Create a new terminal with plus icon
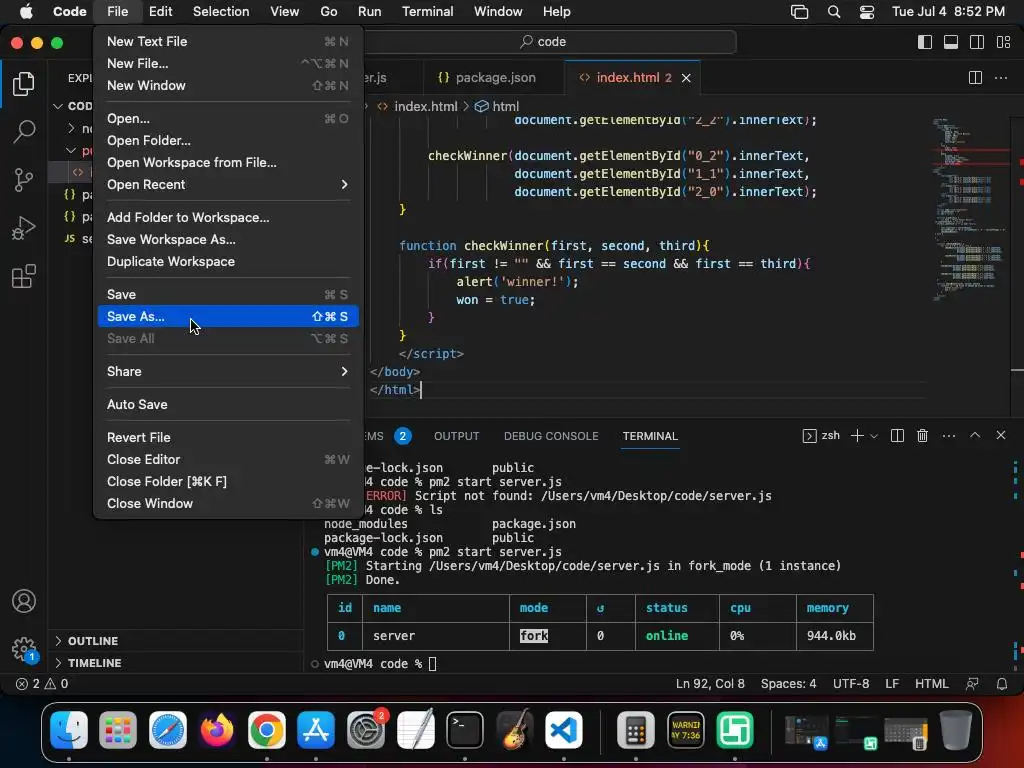Image resolution: width=1024 pixels, height=768 pixels. [857, 436]
